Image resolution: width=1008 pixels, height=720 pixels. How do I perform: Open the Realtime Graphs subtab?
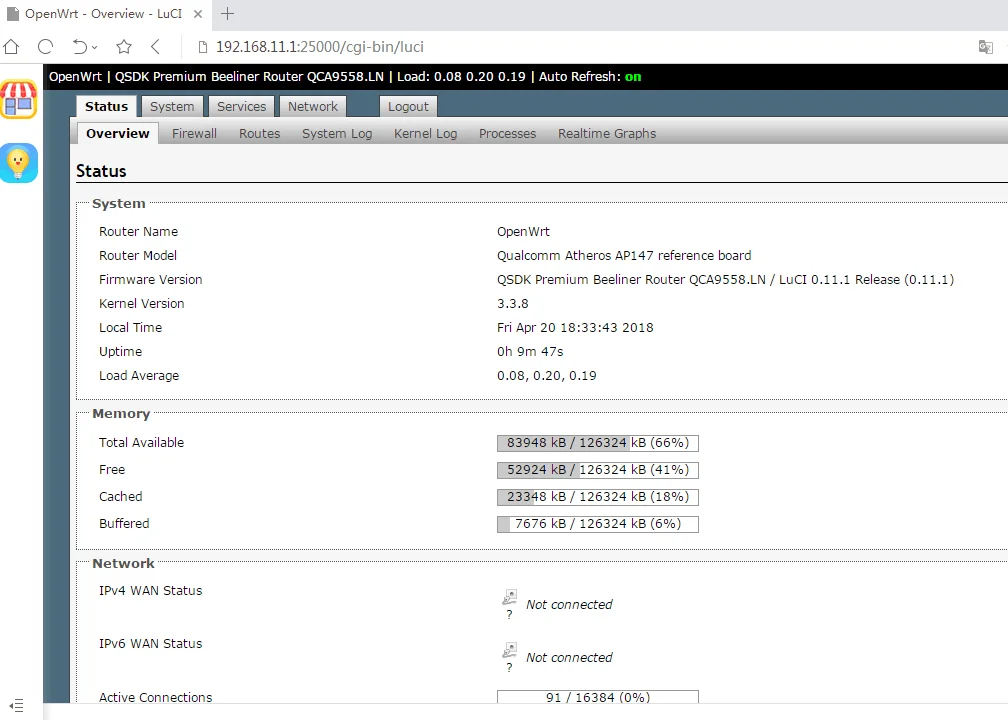pos(607,134)
